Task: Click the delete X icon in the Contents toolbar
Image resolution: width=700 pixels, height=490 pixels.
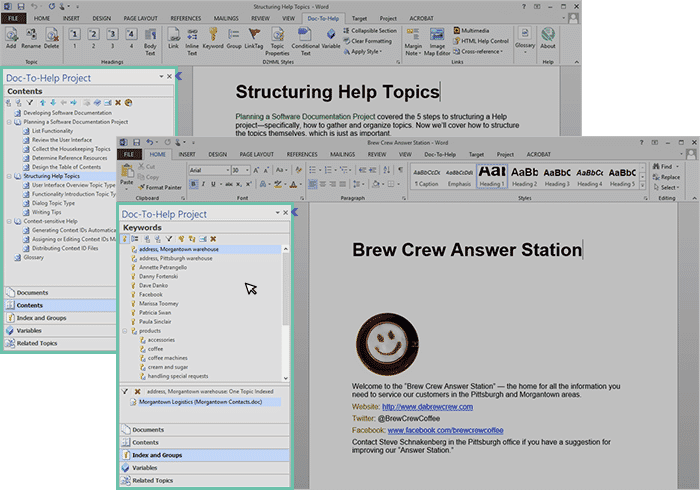Action: click(118, 103)
